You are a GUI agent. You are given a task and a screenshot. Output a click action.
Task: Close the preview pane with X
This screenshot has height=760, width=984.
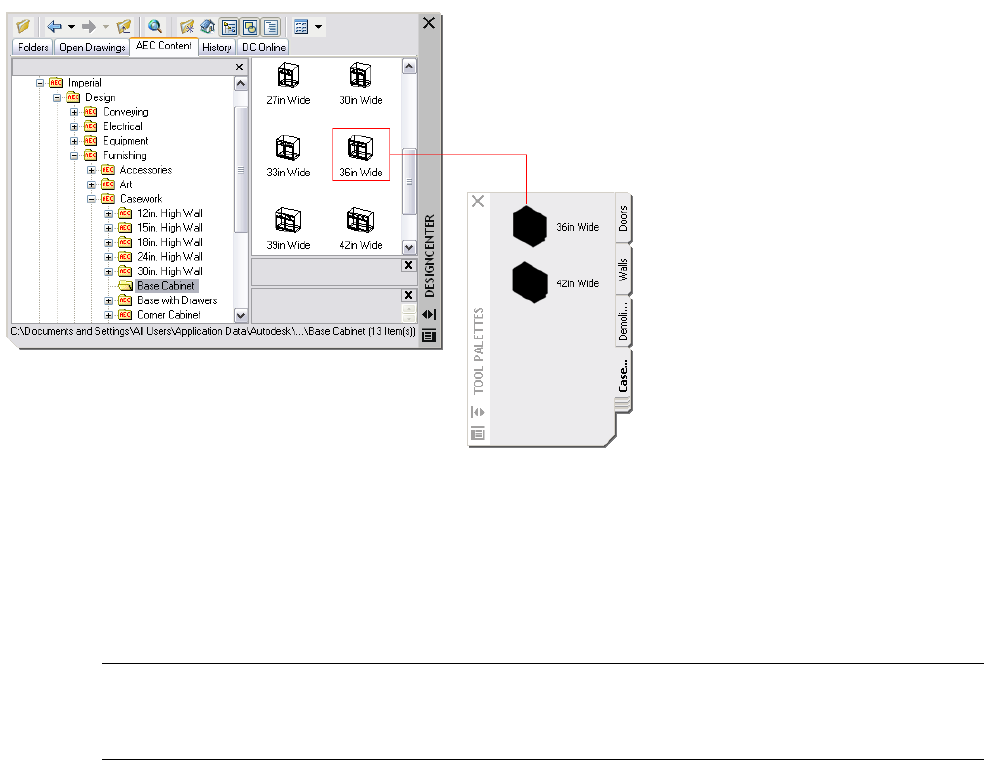click(408, 265)
